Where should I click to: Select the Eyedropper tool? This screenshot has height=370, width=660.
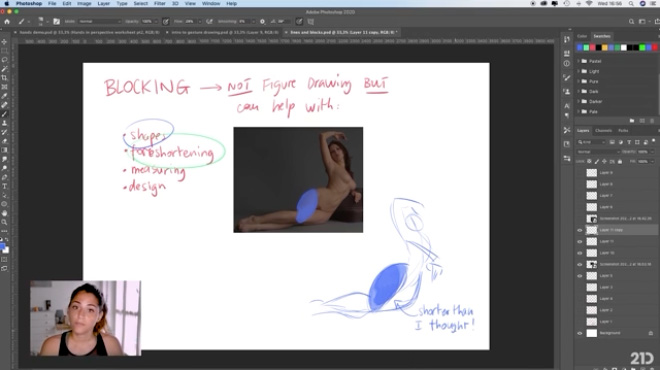(4, 96)
